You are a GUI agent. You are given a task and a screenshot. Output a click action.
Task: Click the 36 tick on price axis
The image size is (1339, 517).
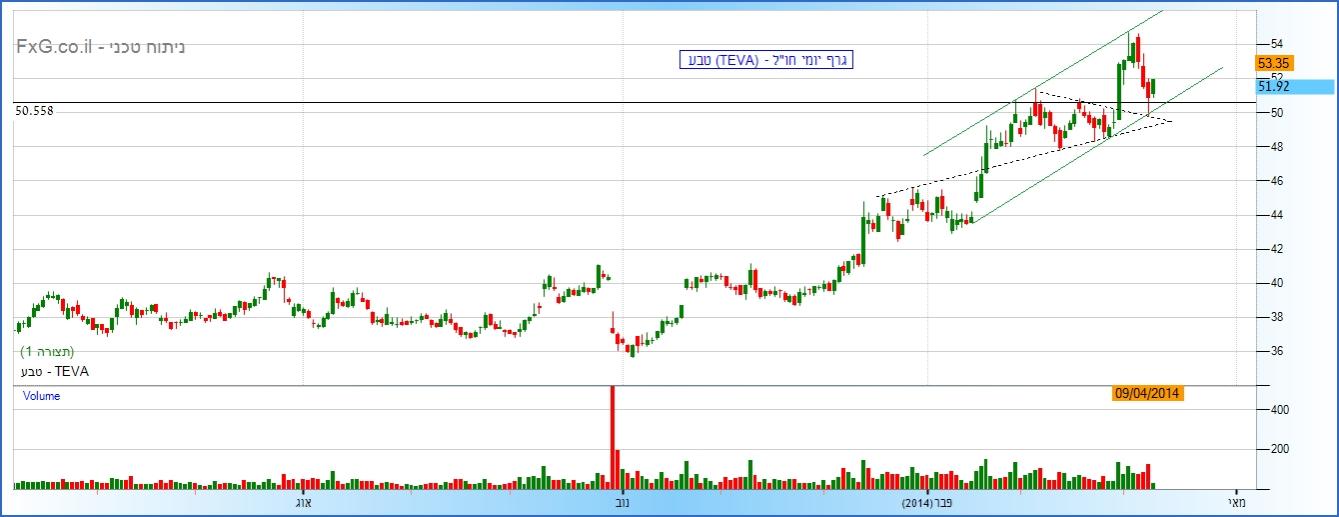(1277, 351)
